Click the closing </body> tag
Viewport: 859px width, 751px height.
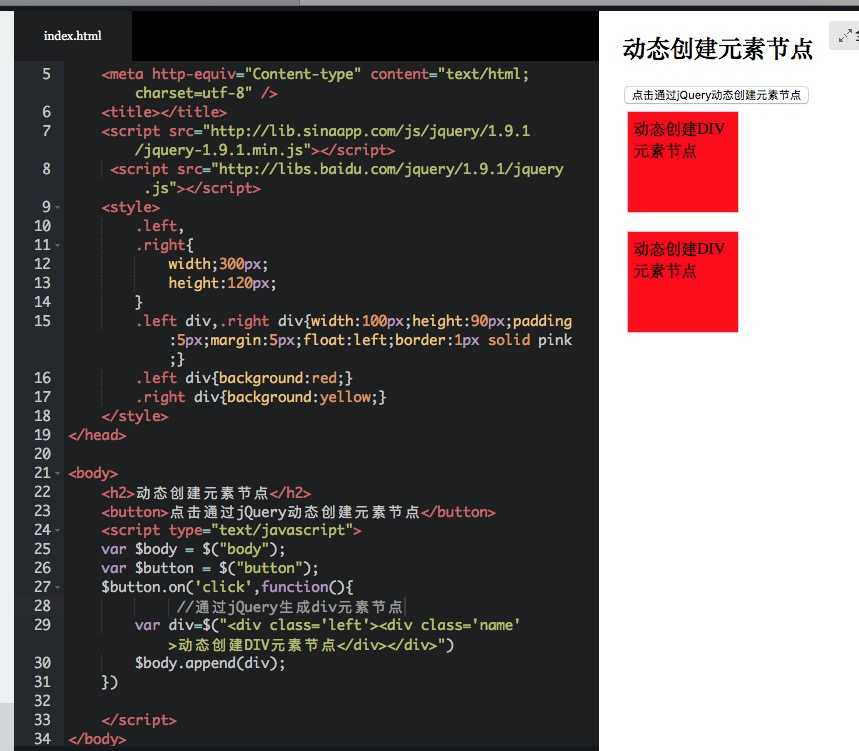pos(97,738)
